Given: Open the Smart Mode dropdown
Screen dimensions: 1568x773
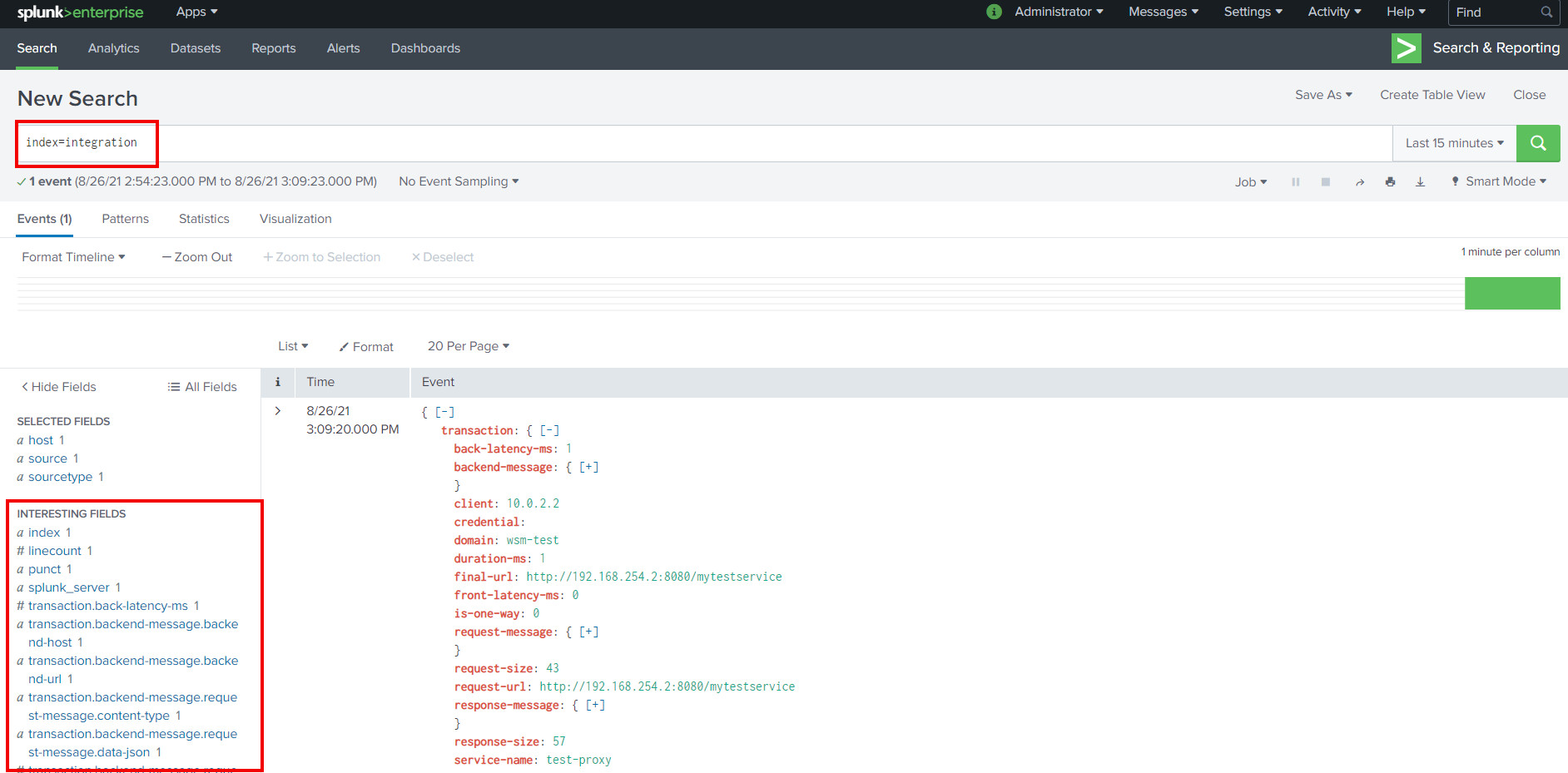Looking at the screenshot, I should (1499, 181).
